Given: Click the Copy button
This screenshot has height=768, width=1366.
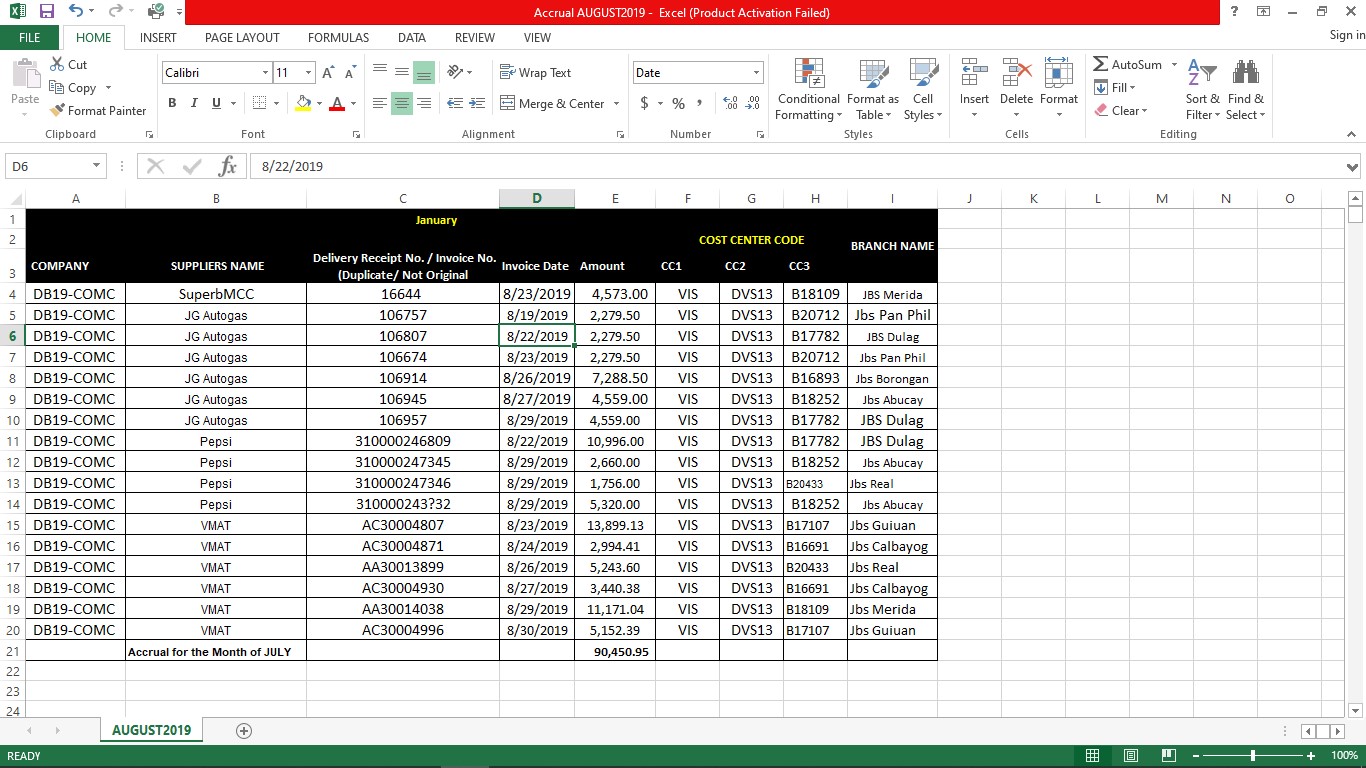Looking at the screenshot, I should 73,88.
